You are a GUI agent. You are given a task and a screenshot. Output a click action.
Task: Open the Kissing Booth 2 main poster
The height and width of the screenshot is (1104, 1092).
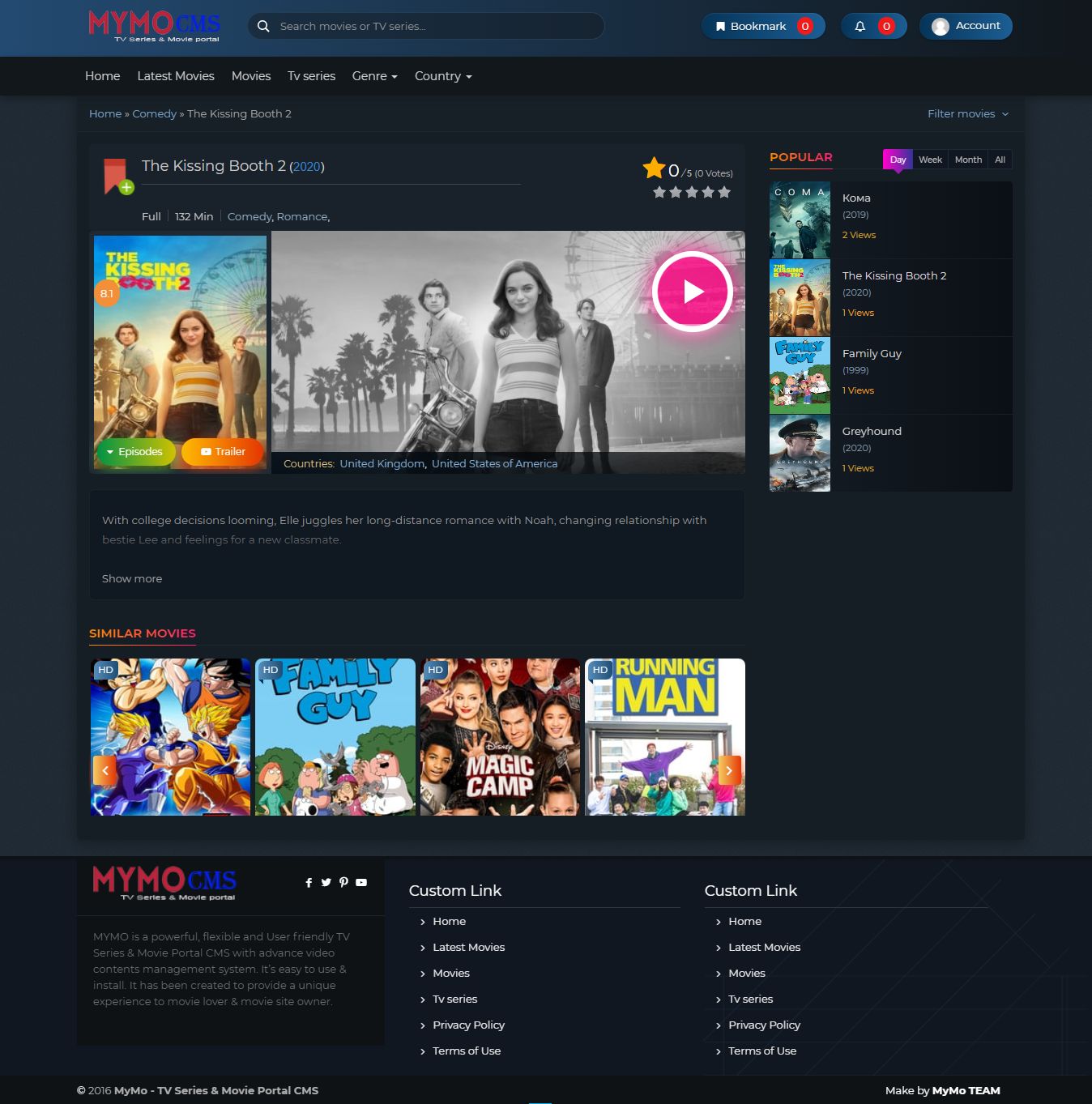[x=180, y=352]
